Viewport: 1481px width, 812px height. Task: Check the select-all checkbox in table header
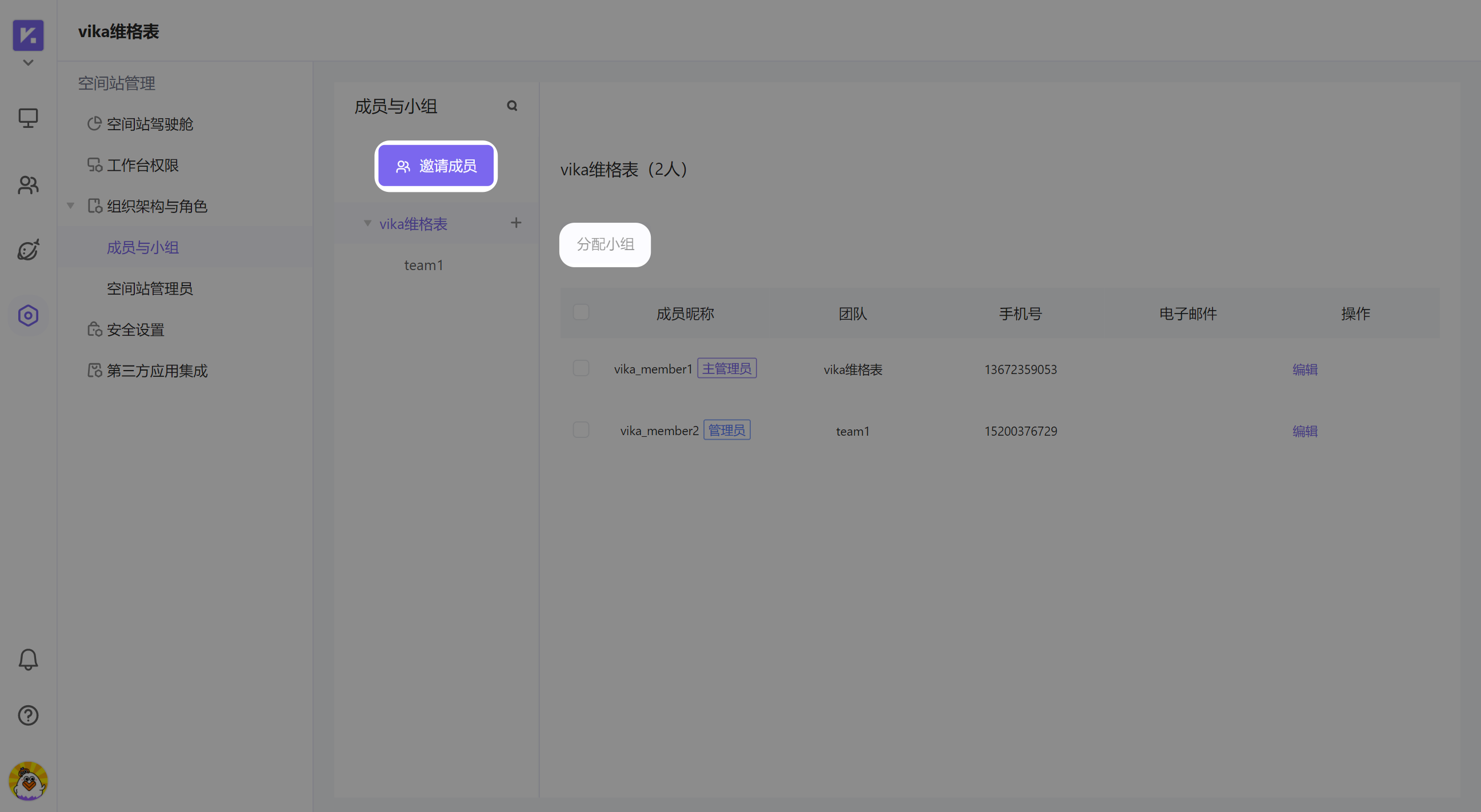pyautogui.click(x=581, y=311)
